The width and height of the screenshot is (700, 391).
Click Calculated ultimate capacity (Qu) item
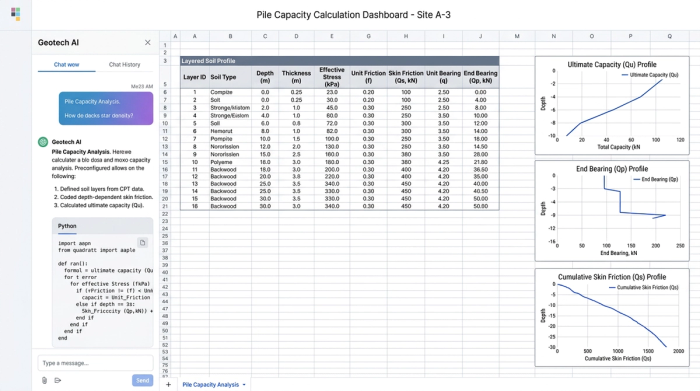[102, 205]
